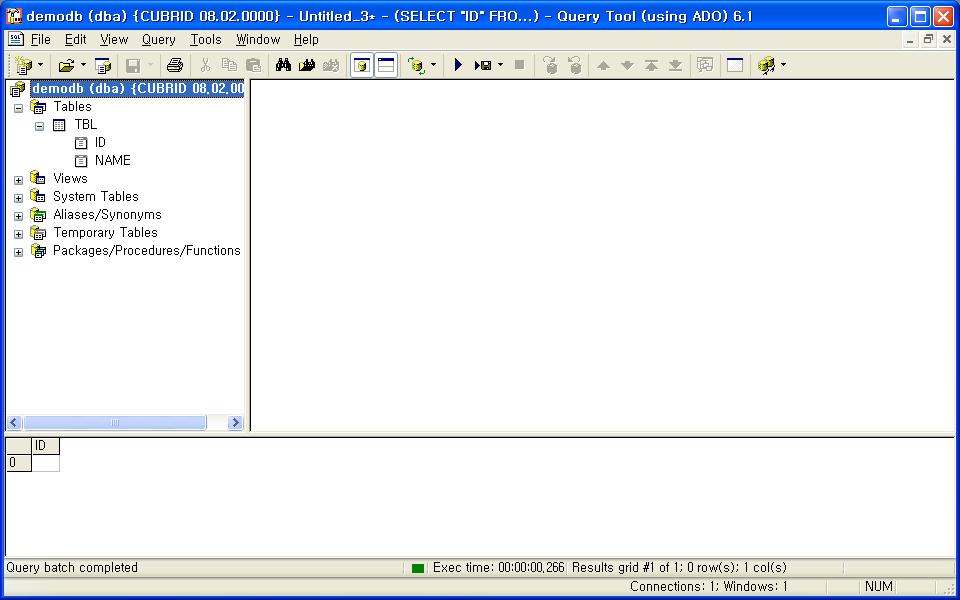Viewport: 960px width, 600px height.
Task: Run the query with the play icon
Action: click(458, 65)
